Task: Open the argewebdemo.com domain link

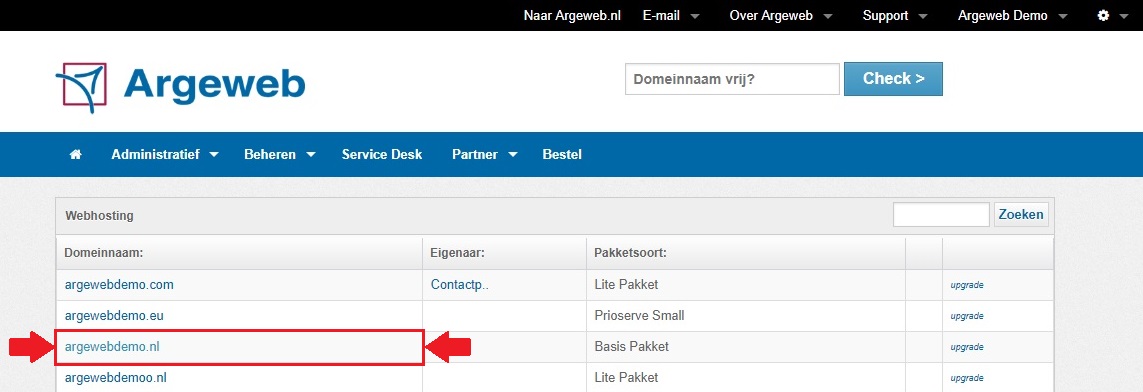Action: (119, 285)
